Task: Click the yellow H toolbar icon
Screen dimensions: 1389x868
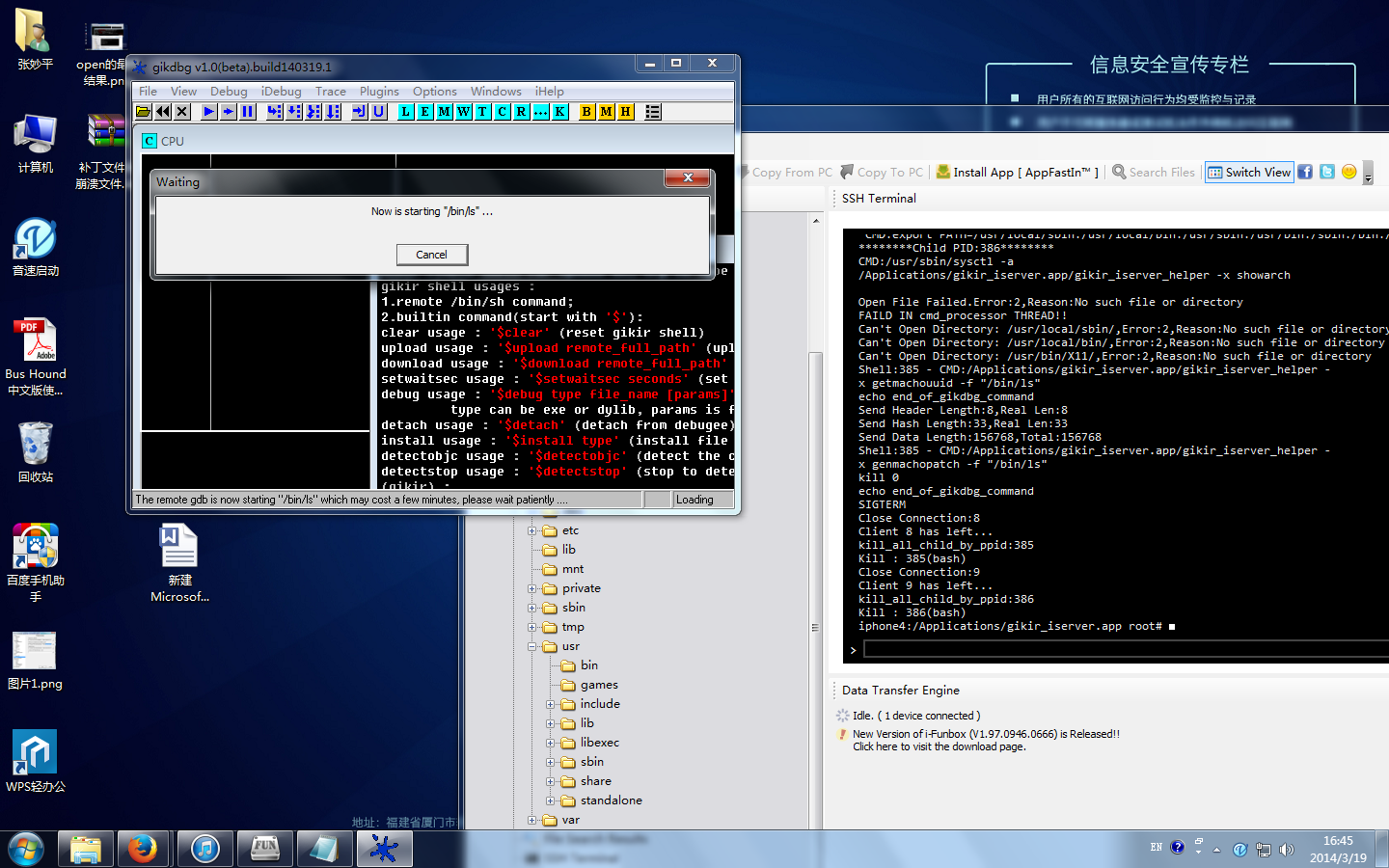Action: click(x=625, y=112)
